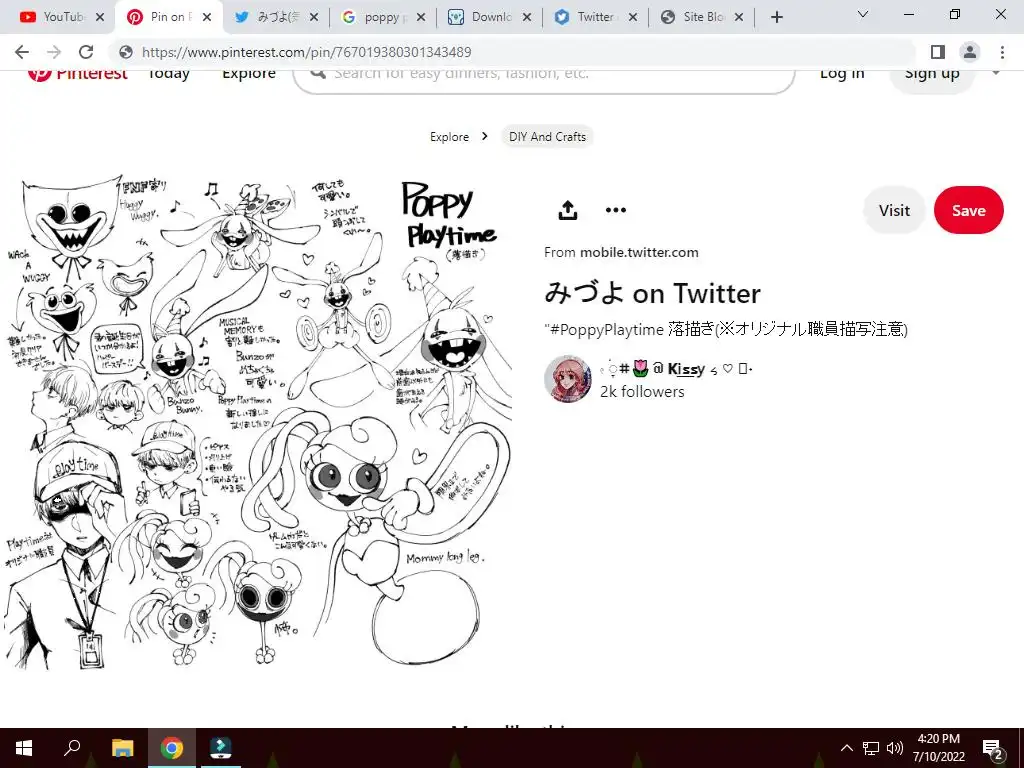Viewport: 1024px width, 768px height.
Task: Open the Filmora taskbar app
Action: point(221,748)
